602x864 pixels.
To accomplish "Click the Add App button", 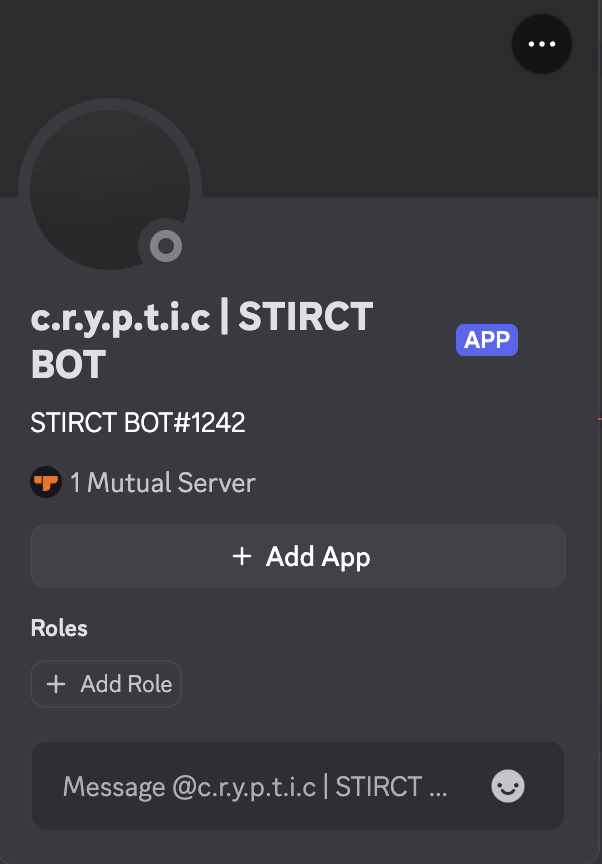I will coord(298,556).
